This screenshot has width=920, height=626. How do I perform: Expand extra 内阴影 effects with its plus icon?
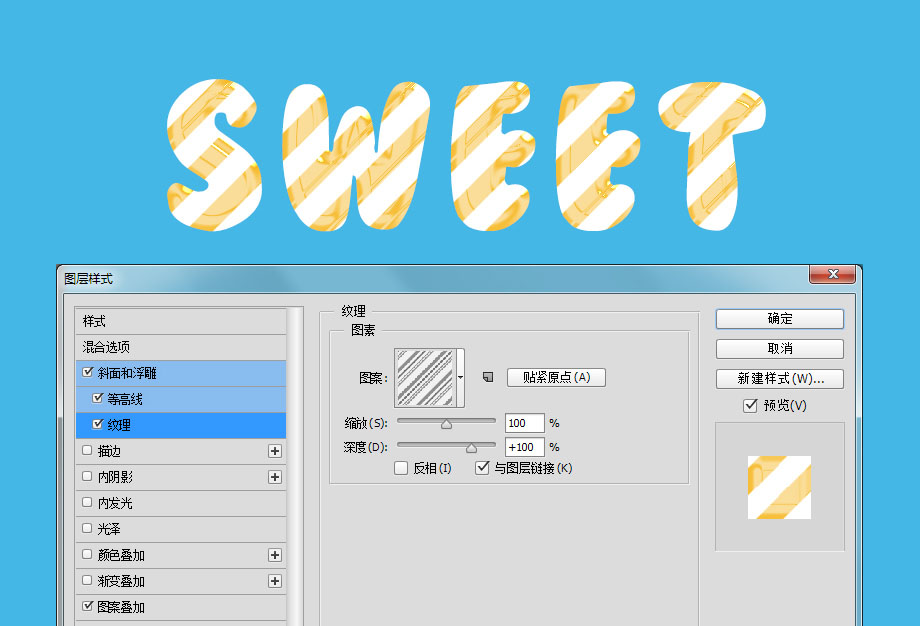click(275, 477)
